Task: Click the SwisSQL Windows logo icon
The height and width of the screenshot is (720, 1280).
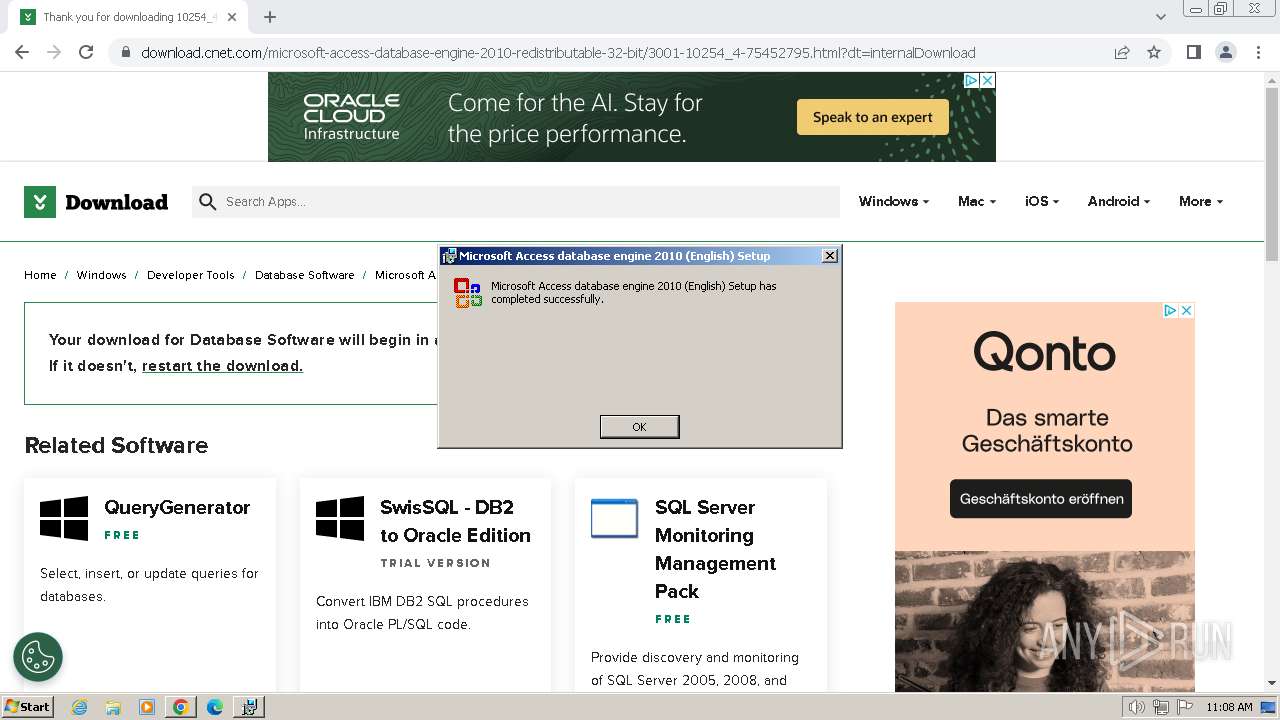Action: pos(340,519)
